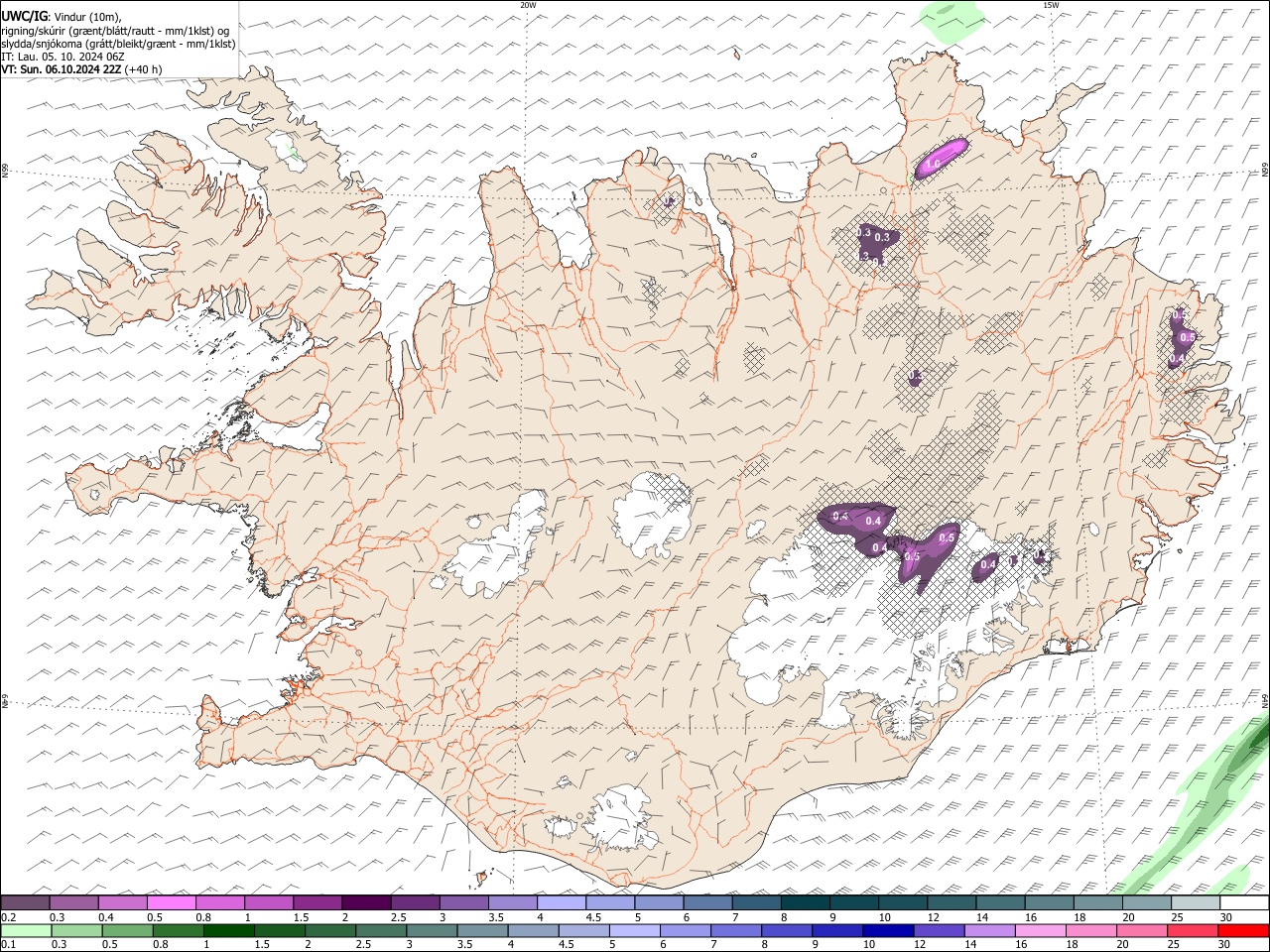1270x952 pixels.
Task: Select the VT: Sun. 06.10.2024 22Z valid time
Action: [x=62, y=69]
